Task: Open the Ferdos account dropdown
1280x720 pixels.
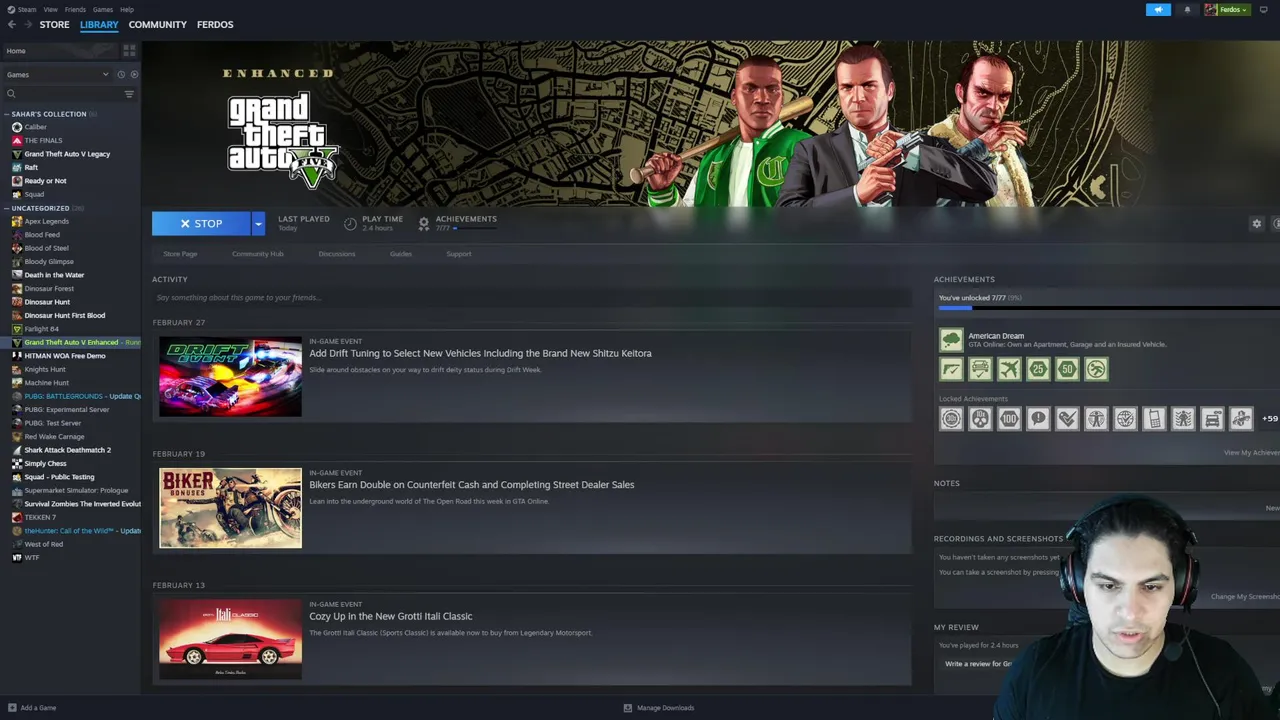Action: pos(1227,10)
